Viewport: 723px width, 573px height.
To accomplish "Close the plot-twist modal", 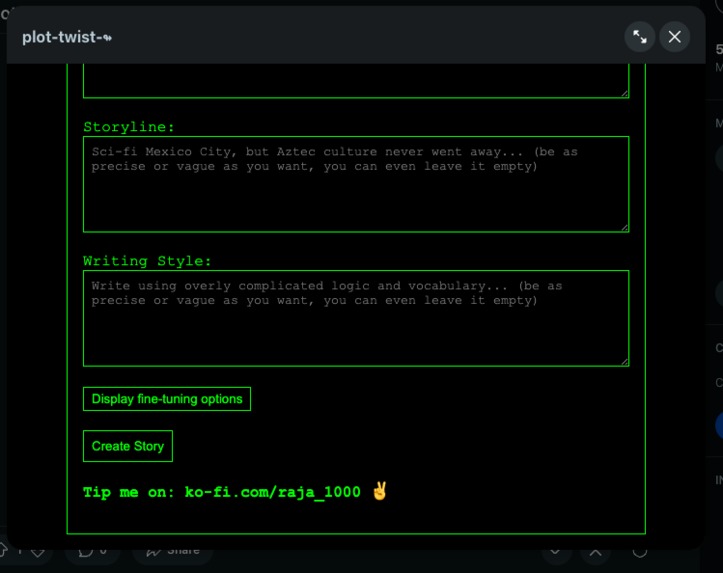I will 675,37.
